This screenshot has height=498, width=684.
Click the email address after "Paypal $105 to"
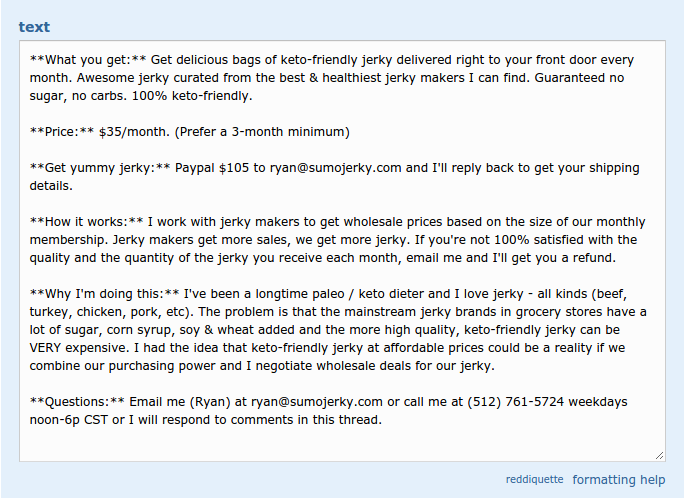click(335, 168)
